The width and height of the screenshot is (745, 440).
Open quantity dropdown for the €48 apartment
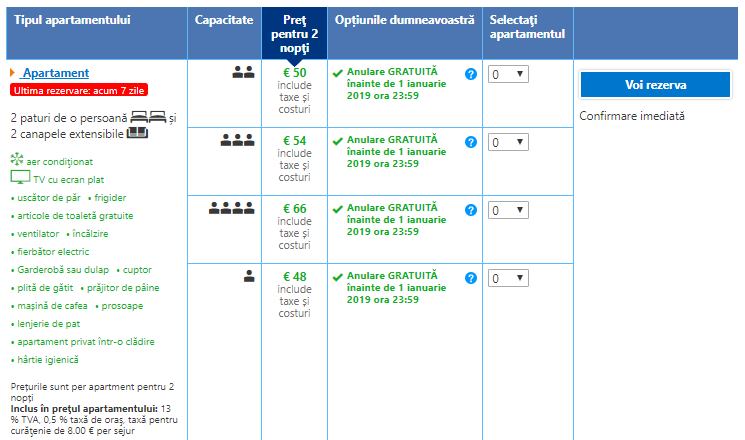(507, 279)
